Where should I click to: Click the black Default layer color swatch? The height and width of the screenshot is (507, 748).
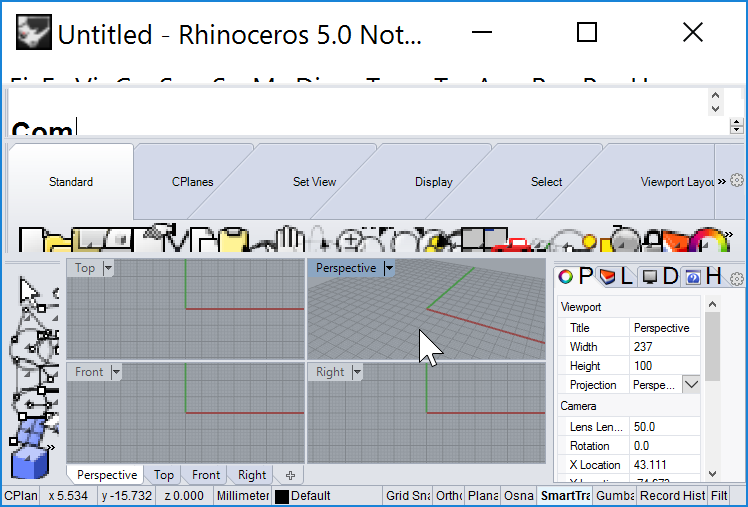coord(282,497)
